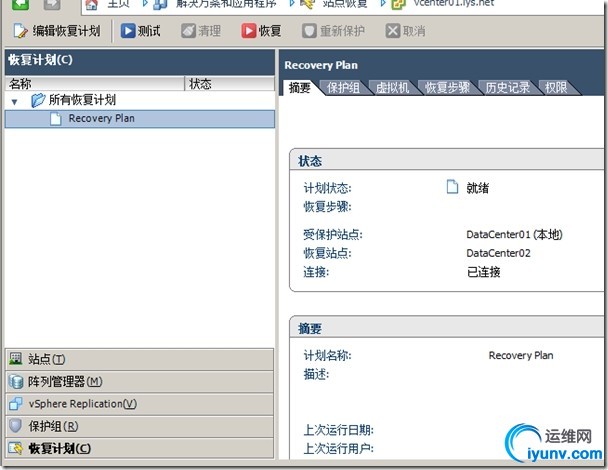Click the 所有恢复计划 folder icon
Screen dimensions: 608x470
(38, 100)
